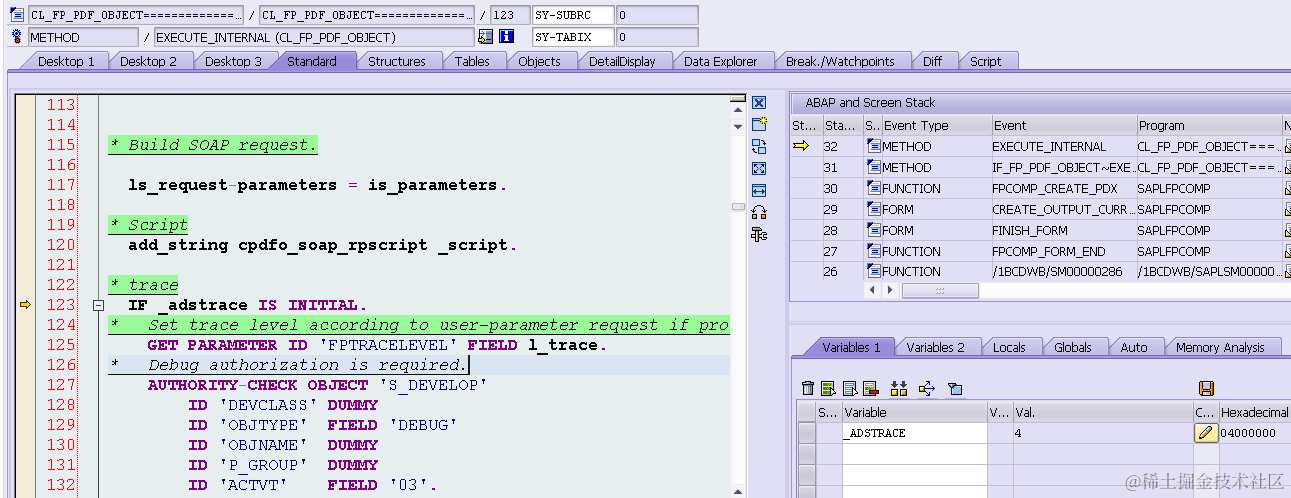
Task: Click the stack table scroll-right arrow
Action: click(889, 290)
